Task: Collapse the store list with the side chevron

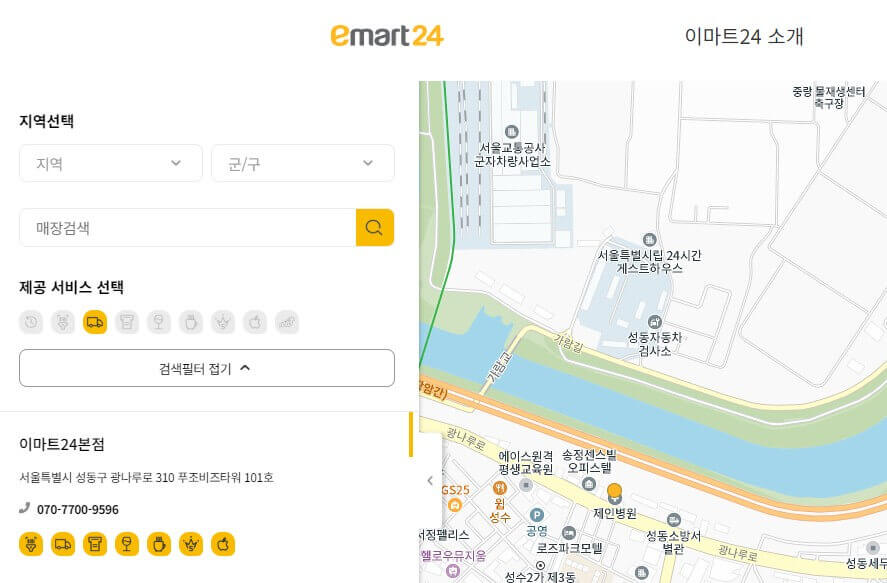Action: pyautogui.click(x=430, y=478)
